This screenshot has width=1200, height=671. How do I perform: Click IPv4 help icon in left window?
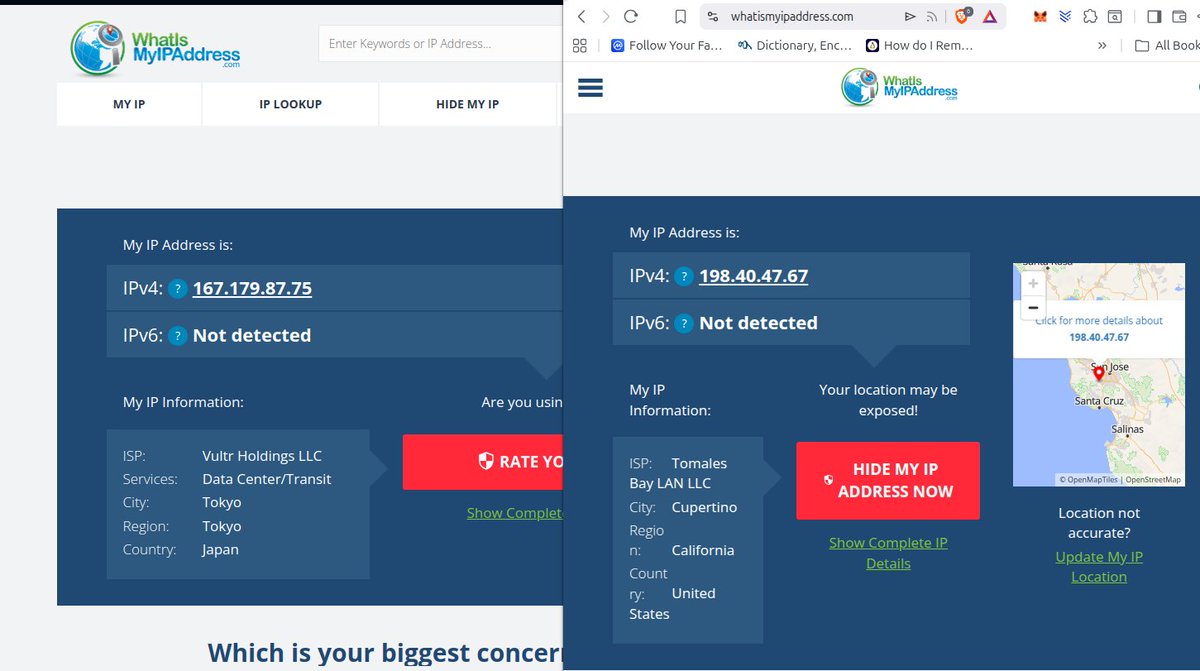tap(177, 289)
